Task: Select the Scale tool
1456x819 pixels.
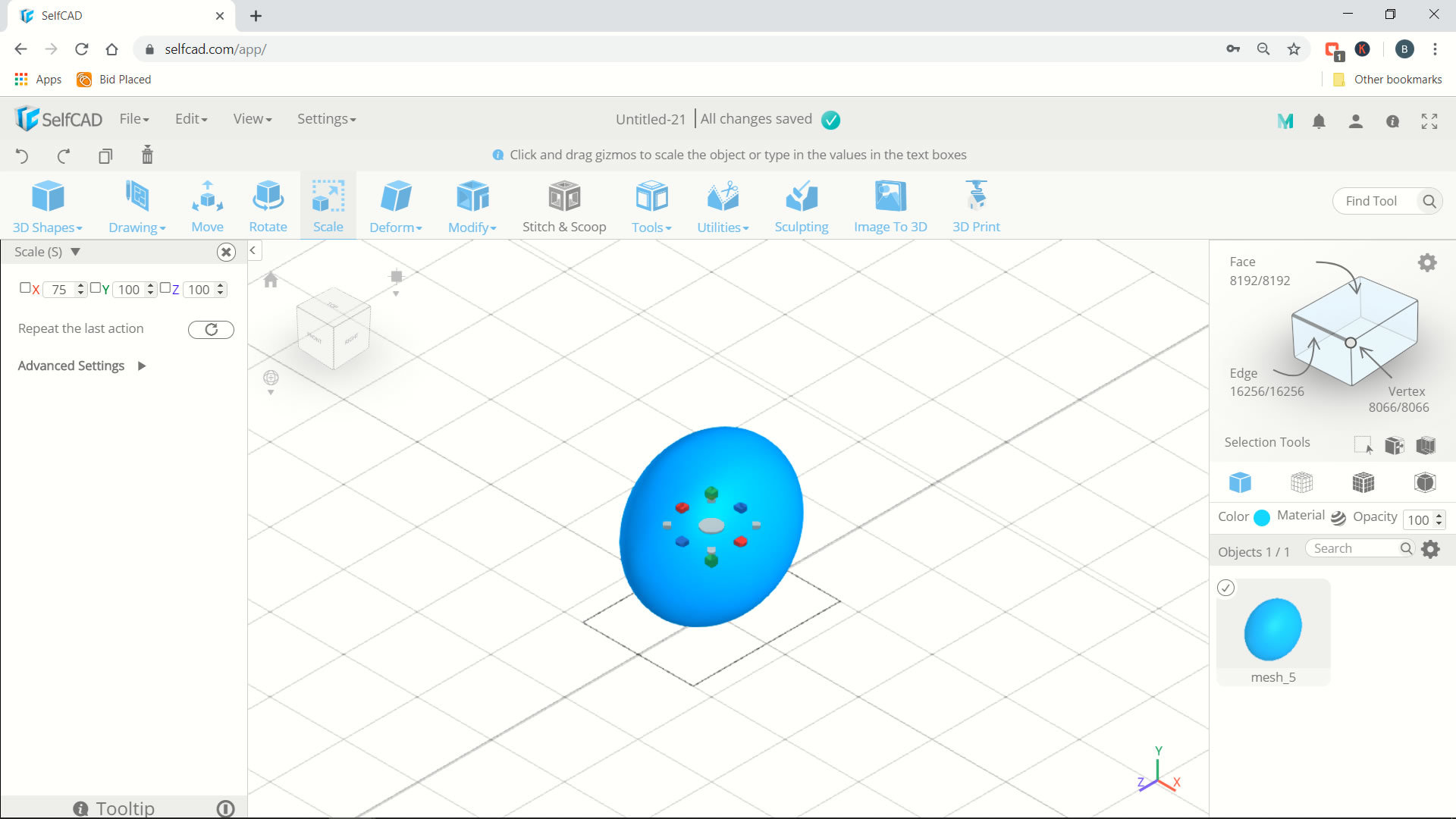Action: point(328,206)
